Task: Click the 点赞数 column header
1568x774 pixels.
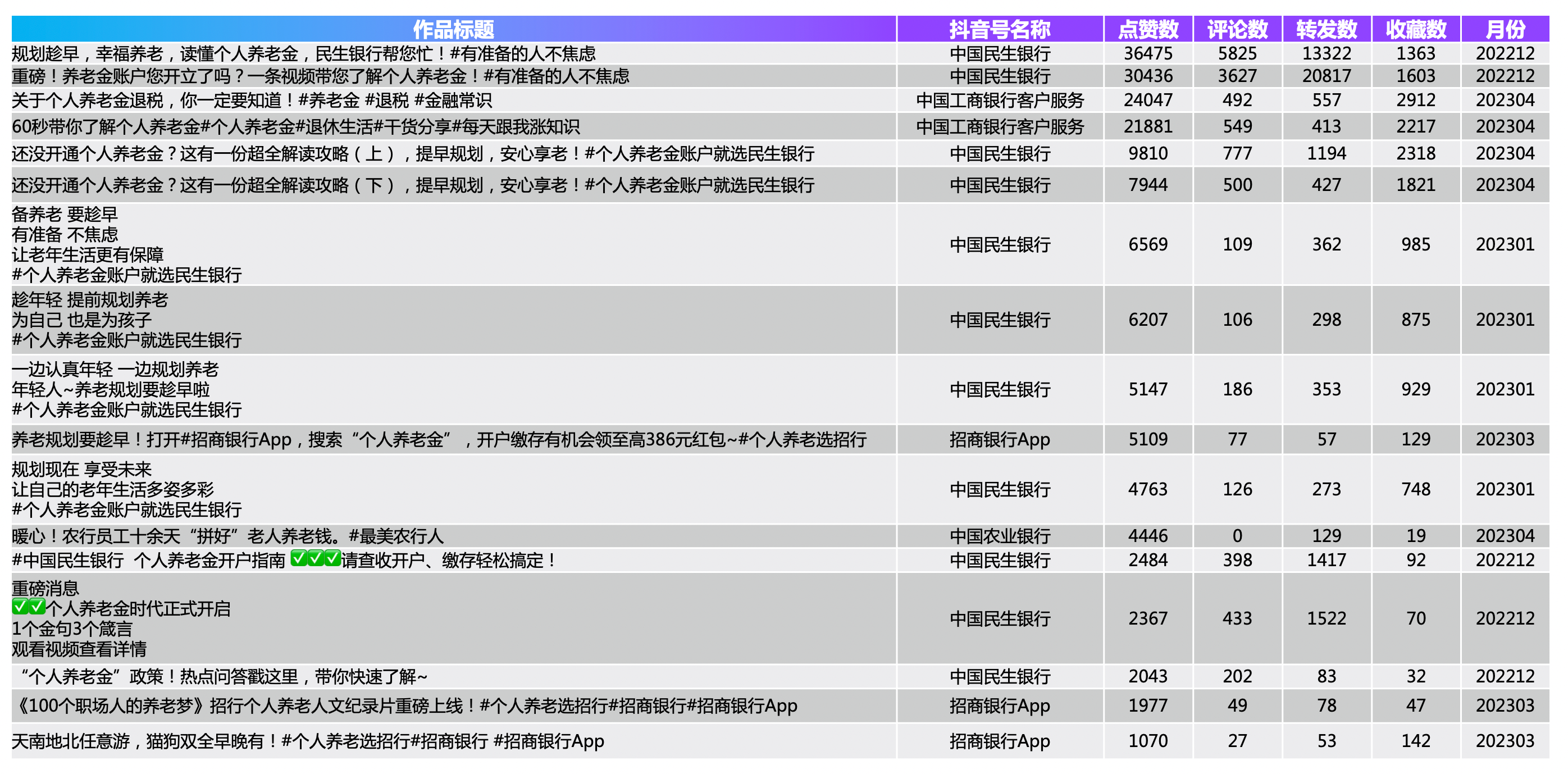Action: tap(1148, 29)
